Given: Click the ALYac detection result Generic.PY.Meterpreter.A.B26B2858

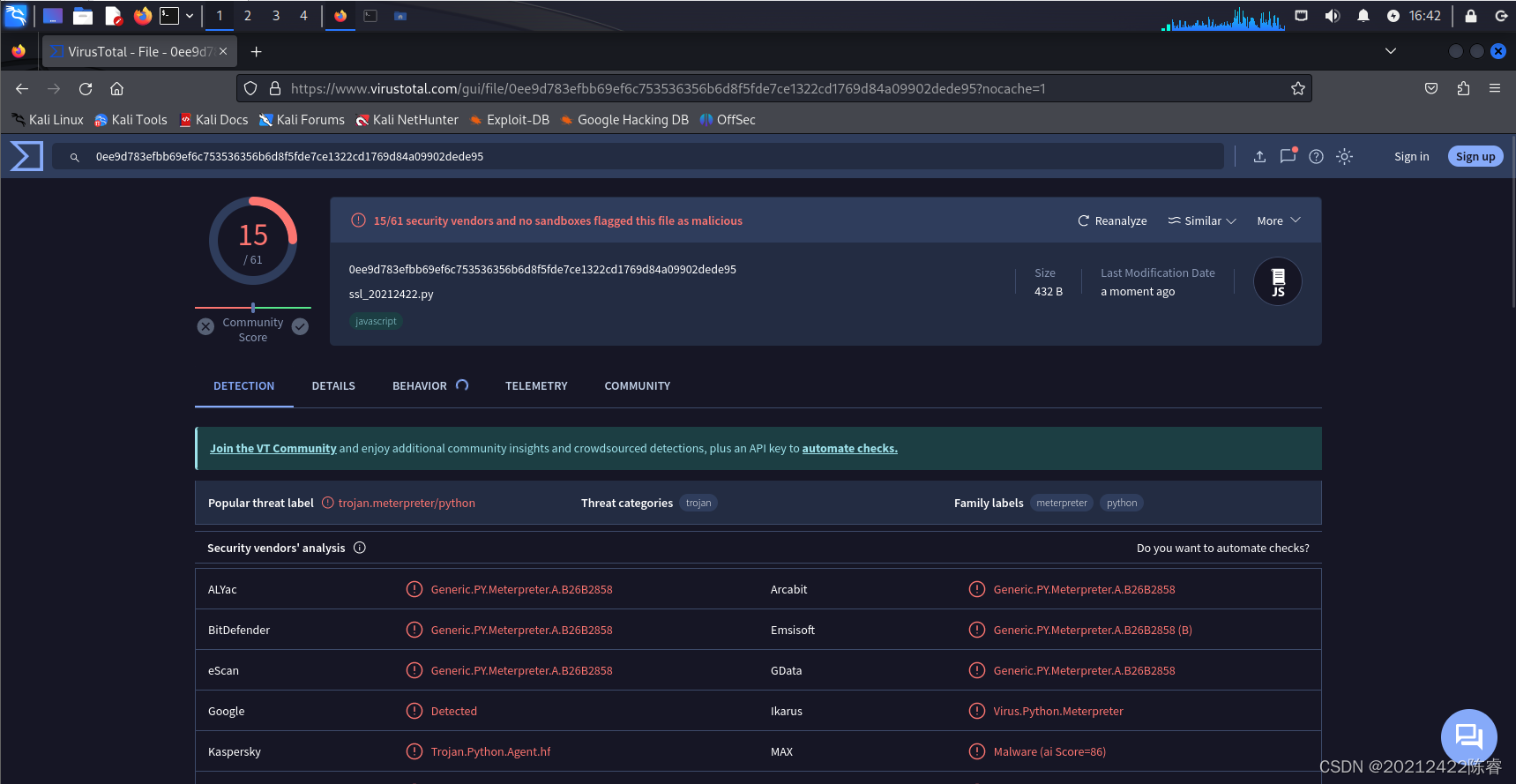Looking at the screenshot, I should [x=521, y=589].
